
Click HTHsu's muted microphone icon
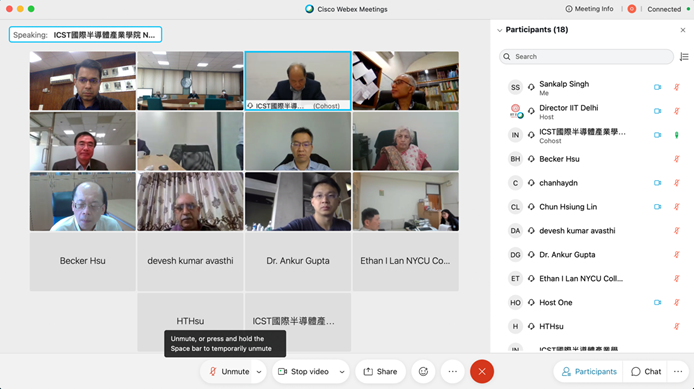(x=676, y=326)
